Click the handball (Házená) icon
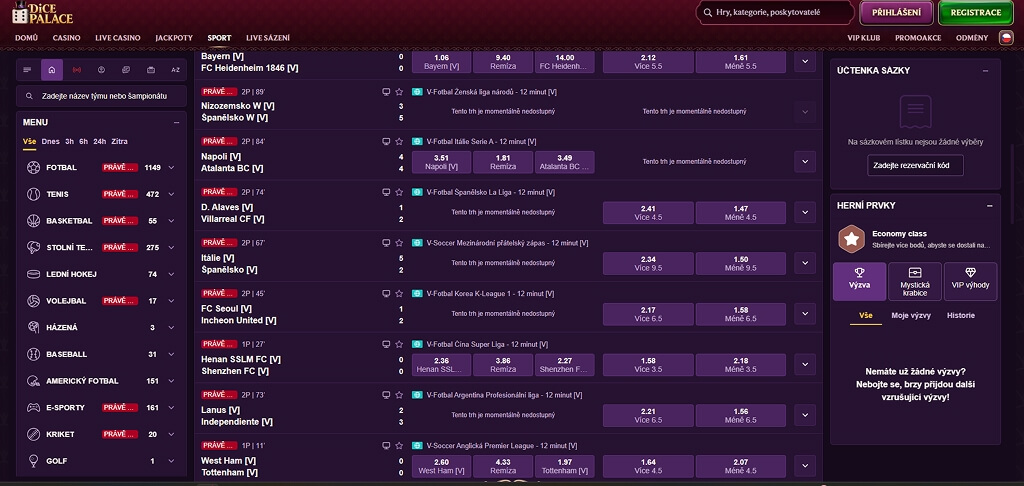The height and width of the screenshot is (486, 1024). coord(33,328)
